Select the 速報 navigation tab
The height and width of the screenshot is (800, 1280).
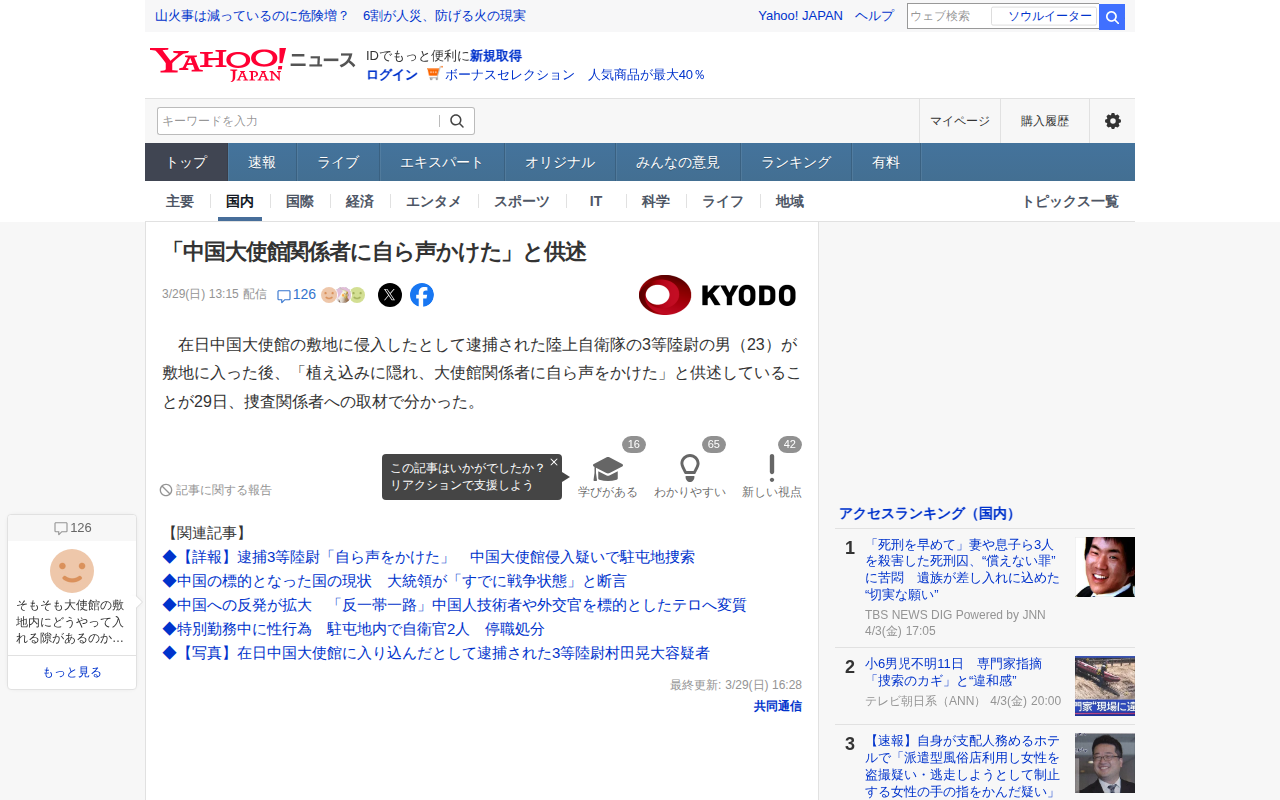pyautogui.click(x=262, y=162)
